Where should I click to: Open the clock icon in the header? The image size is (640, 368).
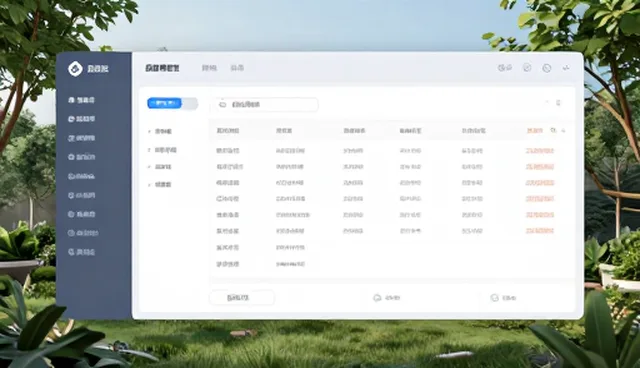point(547,68)
